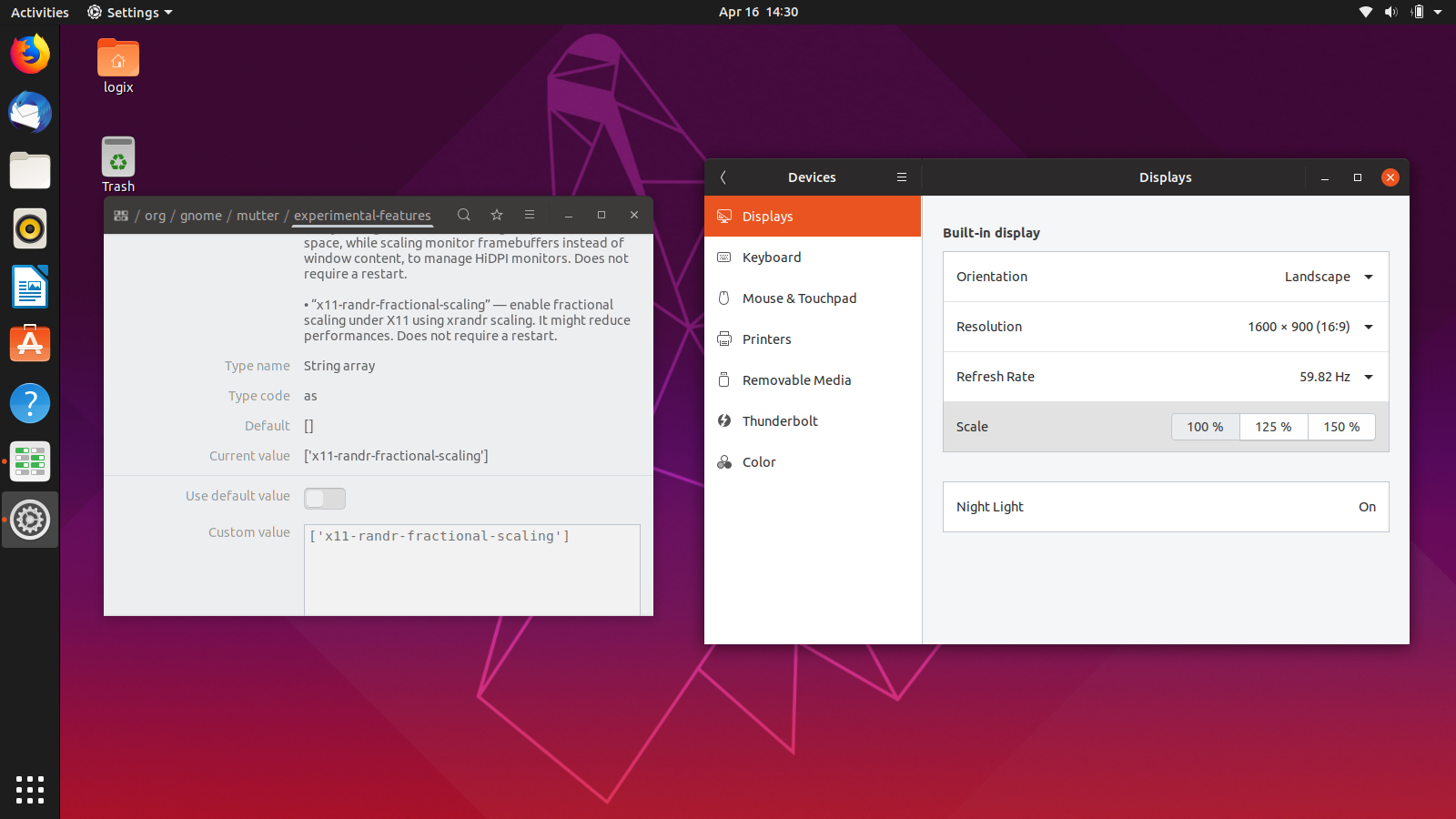Screen dimensions: 1456x819
Task: Open the hamburger menu in the Devices header
Action: (901, 177)
